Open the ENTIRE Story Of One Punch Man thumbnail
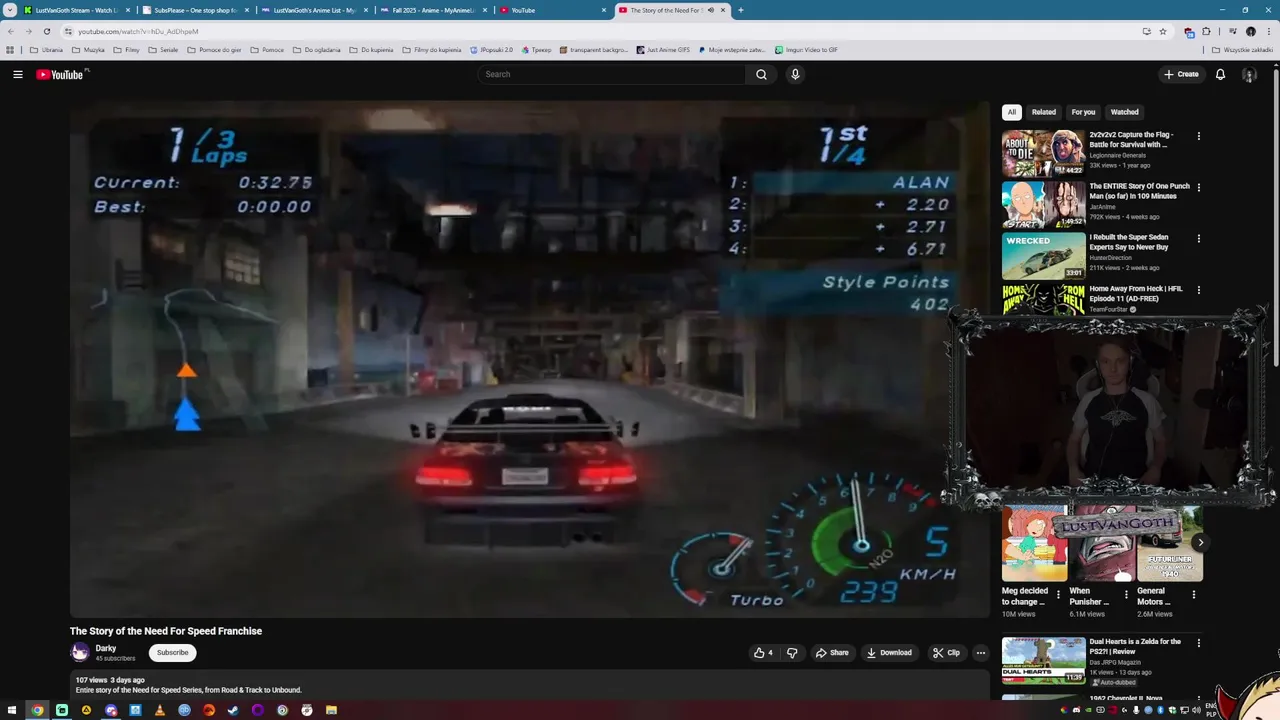Image resolution: width=1280 pixels, height=720 pixels. coord(1043,205)
